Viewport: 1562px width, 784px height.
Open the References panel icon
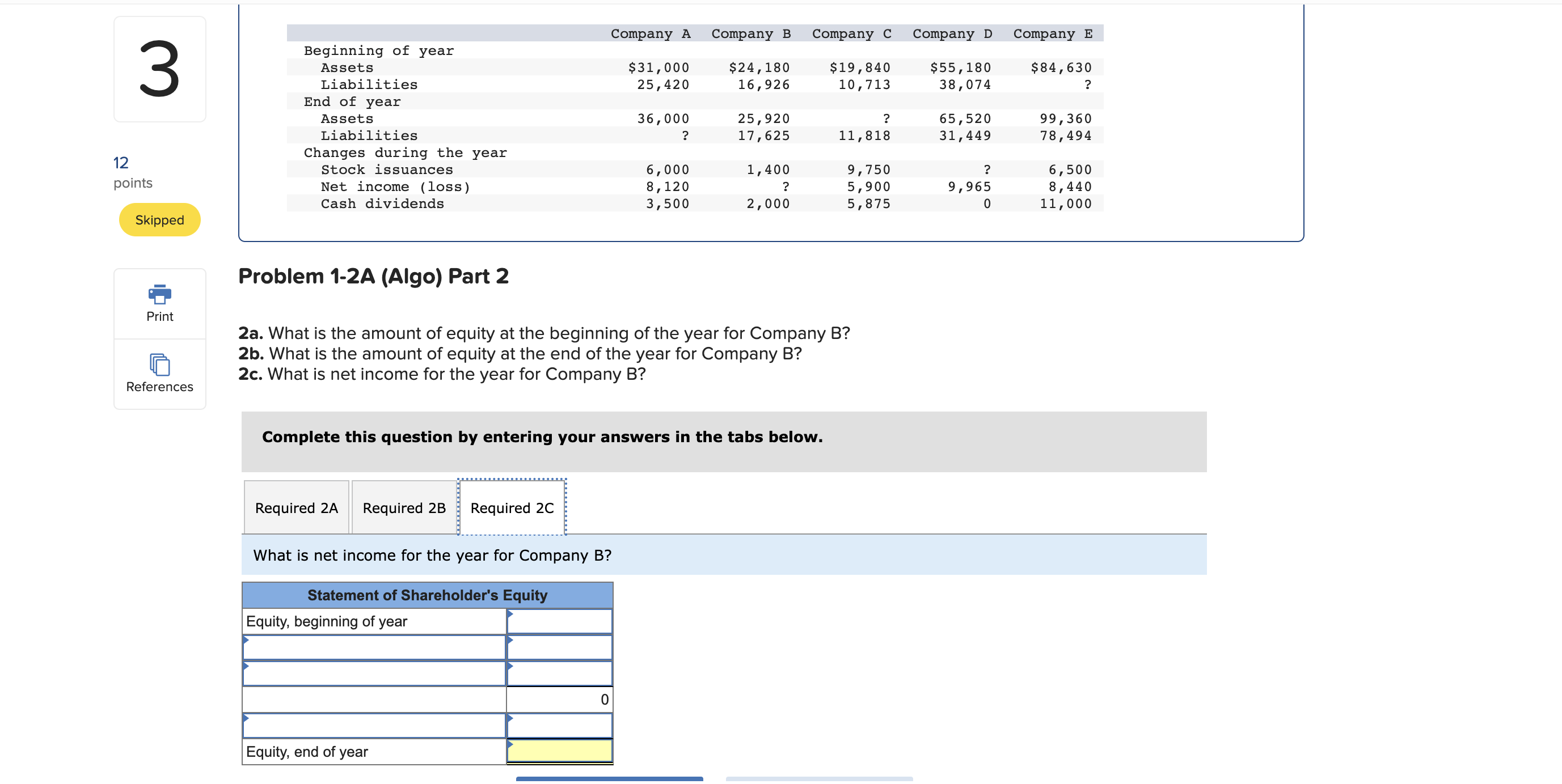click(159, 365)
